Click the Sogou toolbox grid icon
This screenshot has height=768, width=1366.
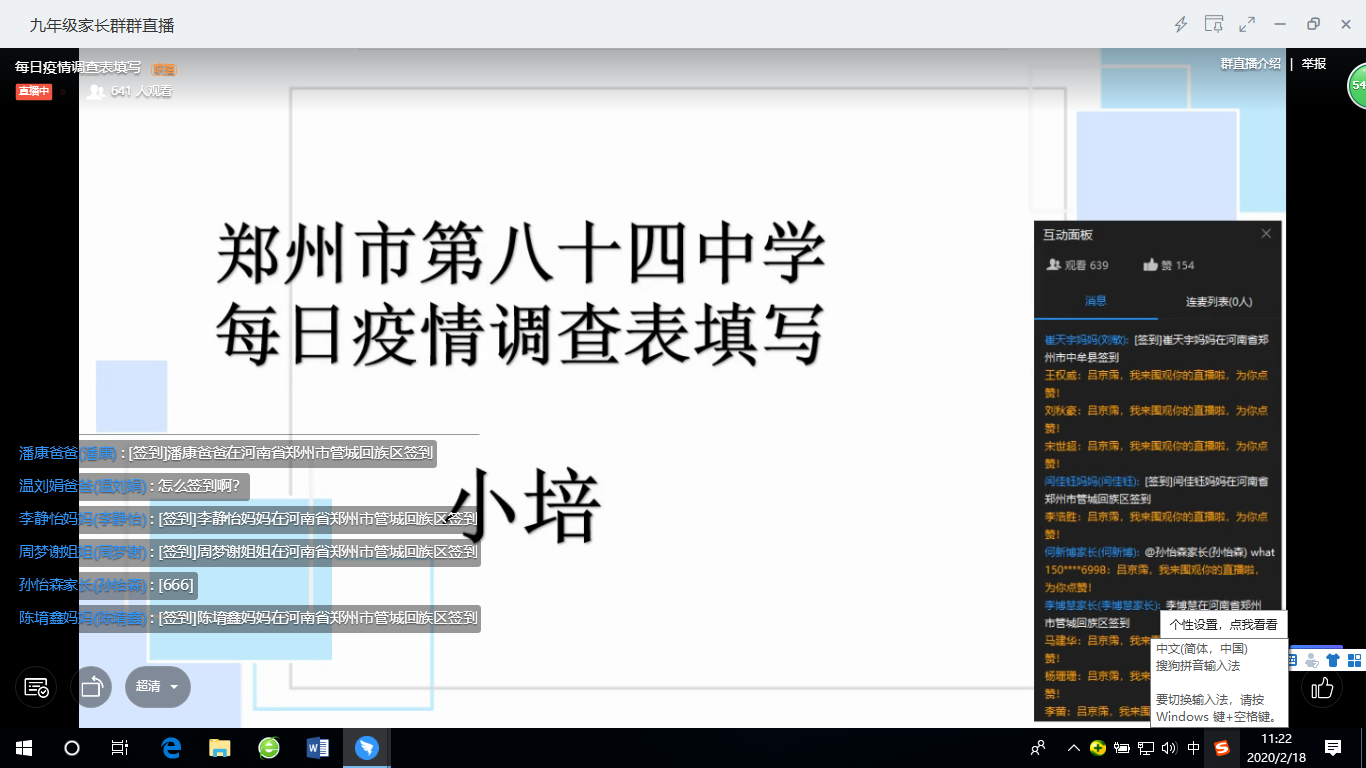[x=1355, y=660]
